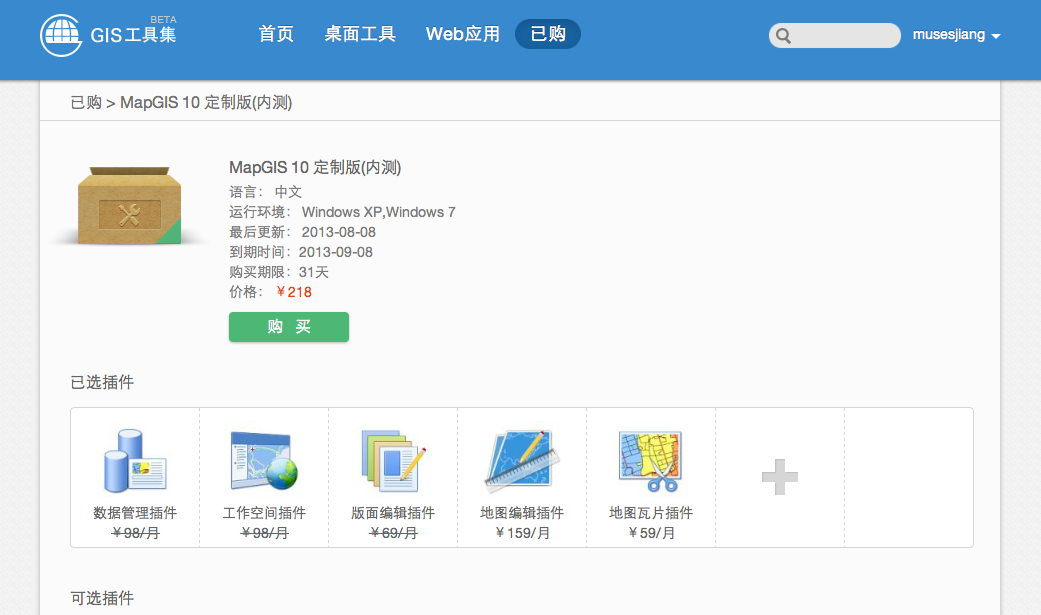1041x615 pixels.
Task: Click the 最后更新 2013-08-08 text
Action: coord(302,232)
